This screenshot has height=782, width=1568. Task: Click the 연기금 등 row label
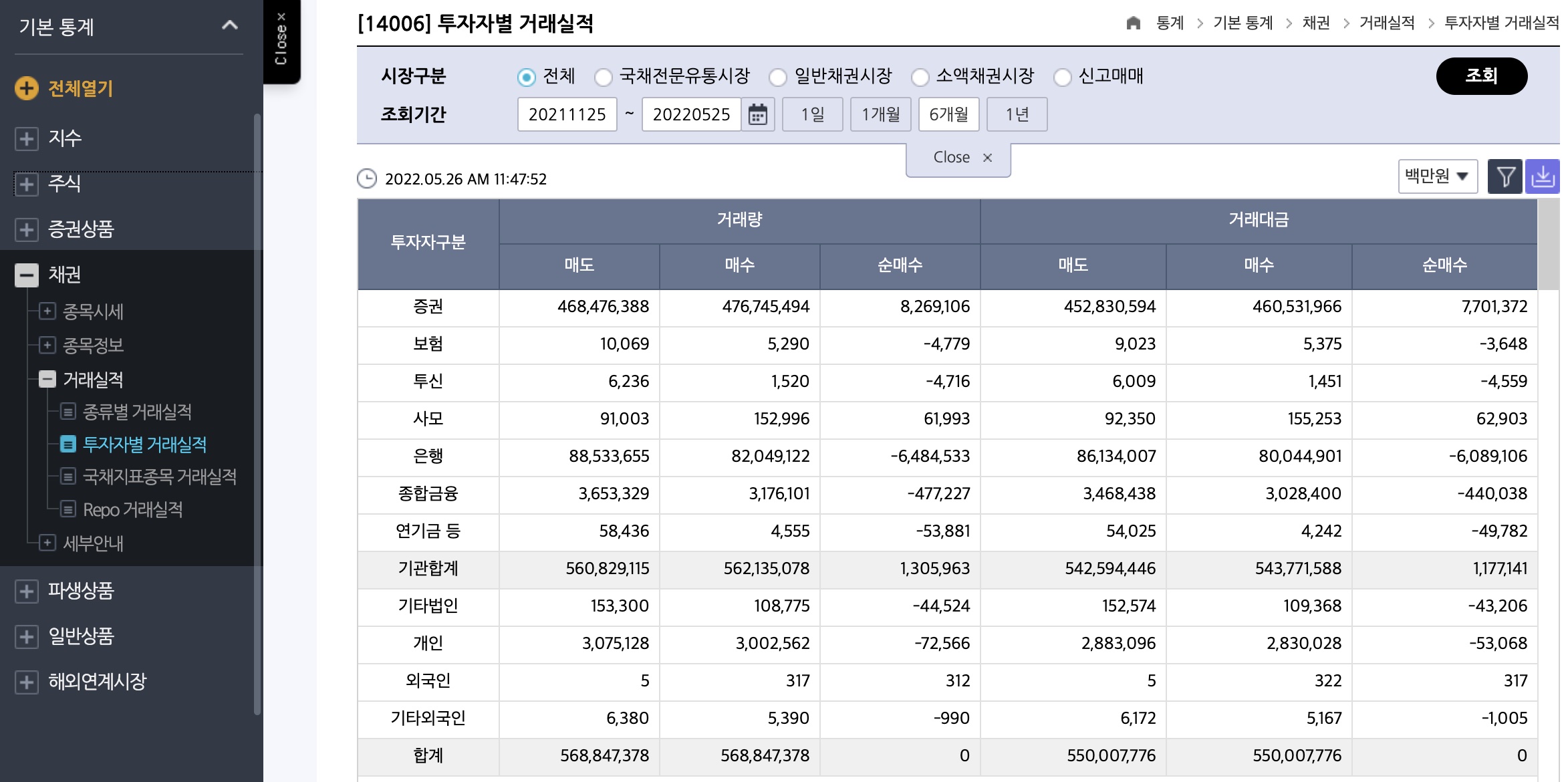(428, 531)
